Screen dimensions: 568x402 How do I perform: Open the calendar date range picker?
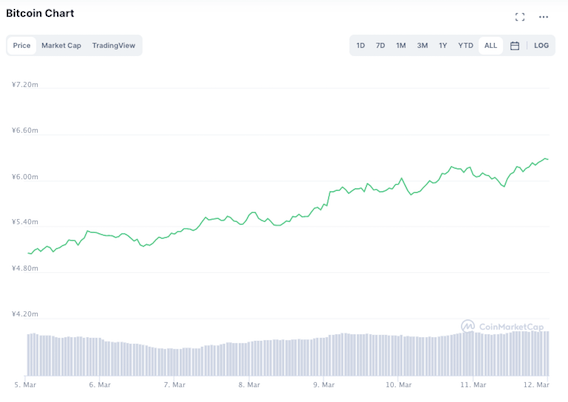click(514, 46)
